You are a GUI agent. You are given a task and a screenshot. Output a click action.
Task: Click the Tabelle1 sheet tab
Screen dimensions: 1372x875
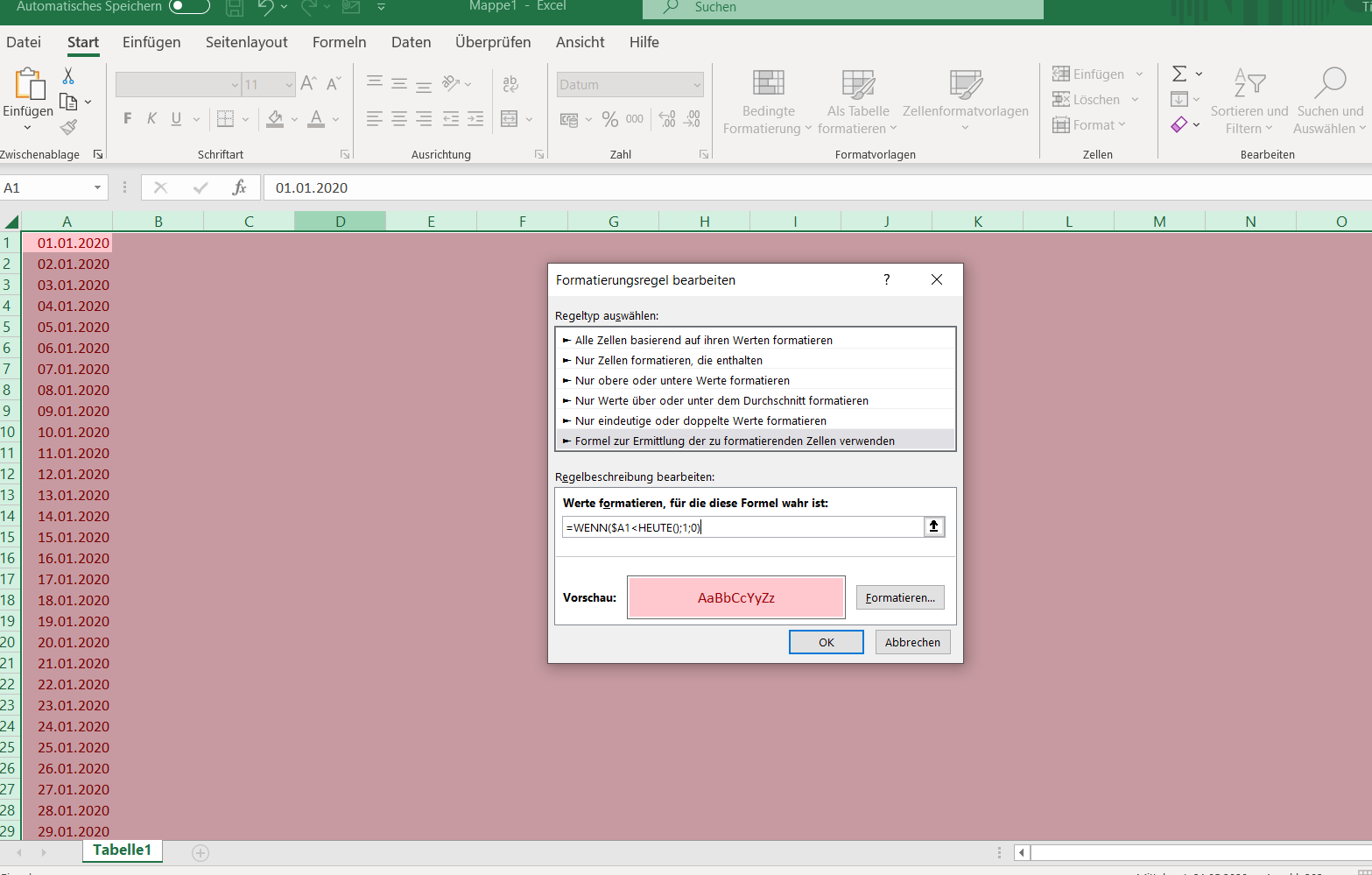click(x=122, y=850)
